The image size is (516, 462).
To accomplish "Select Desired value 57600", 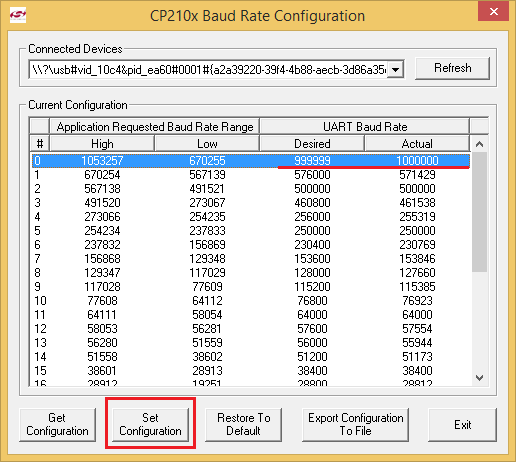I will [x=312, y=329].
